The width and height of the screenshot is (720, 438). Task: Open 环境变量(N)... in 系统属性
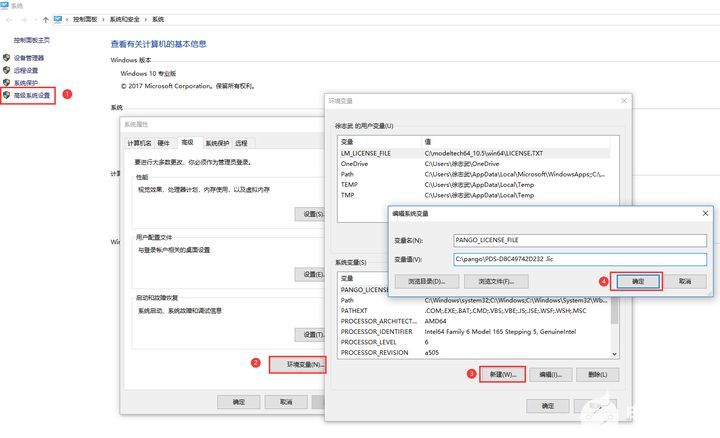coord(298,365)
